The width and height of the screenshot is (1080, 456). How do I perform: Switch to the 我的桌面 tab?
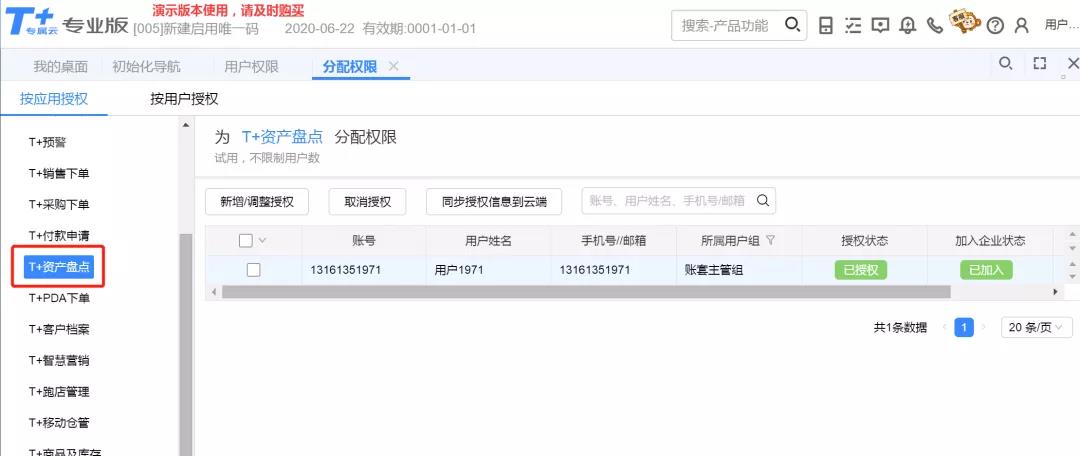point(61,67)
